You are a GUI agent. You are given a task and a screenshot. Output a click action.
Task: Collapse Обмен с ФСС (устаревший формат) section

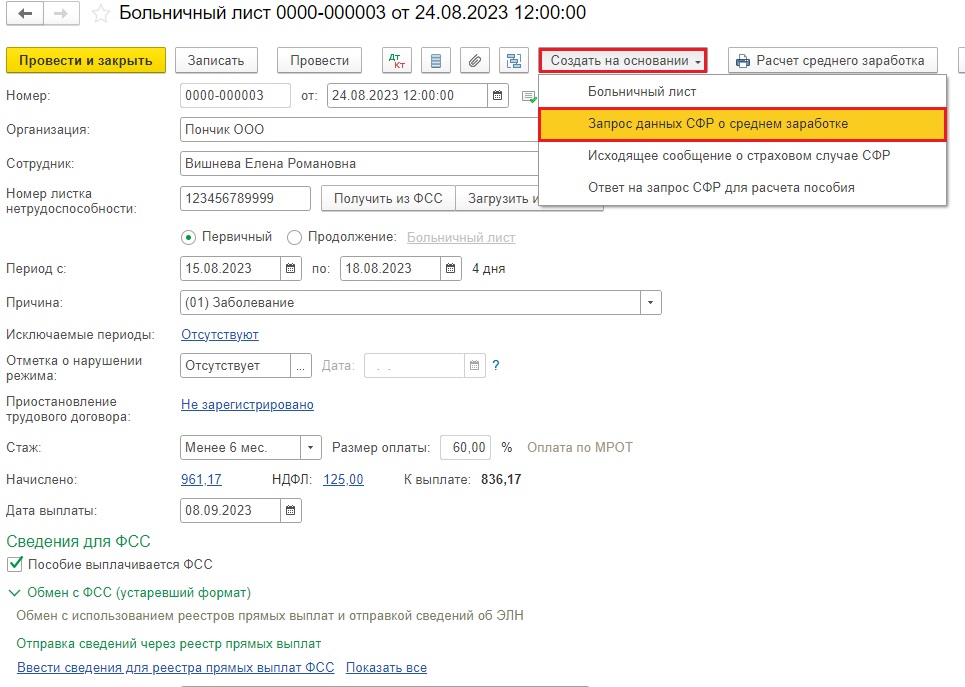click(14, 593)
